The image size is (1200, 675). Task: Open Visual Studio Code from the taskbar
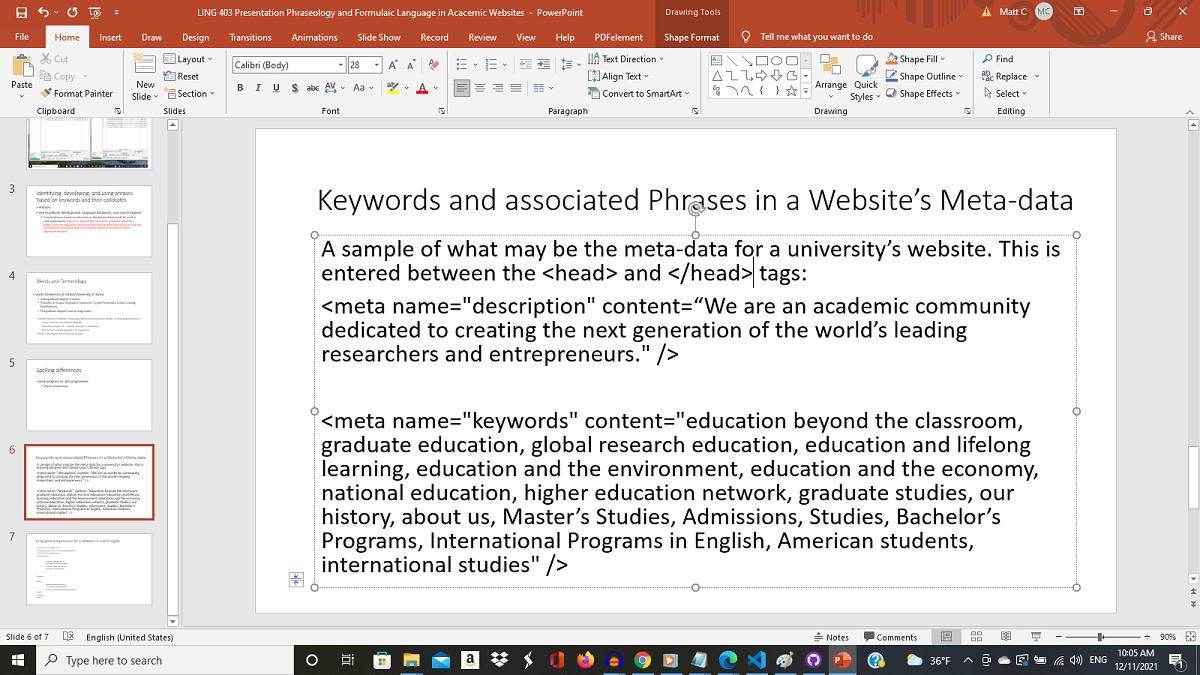click(755, 660)
